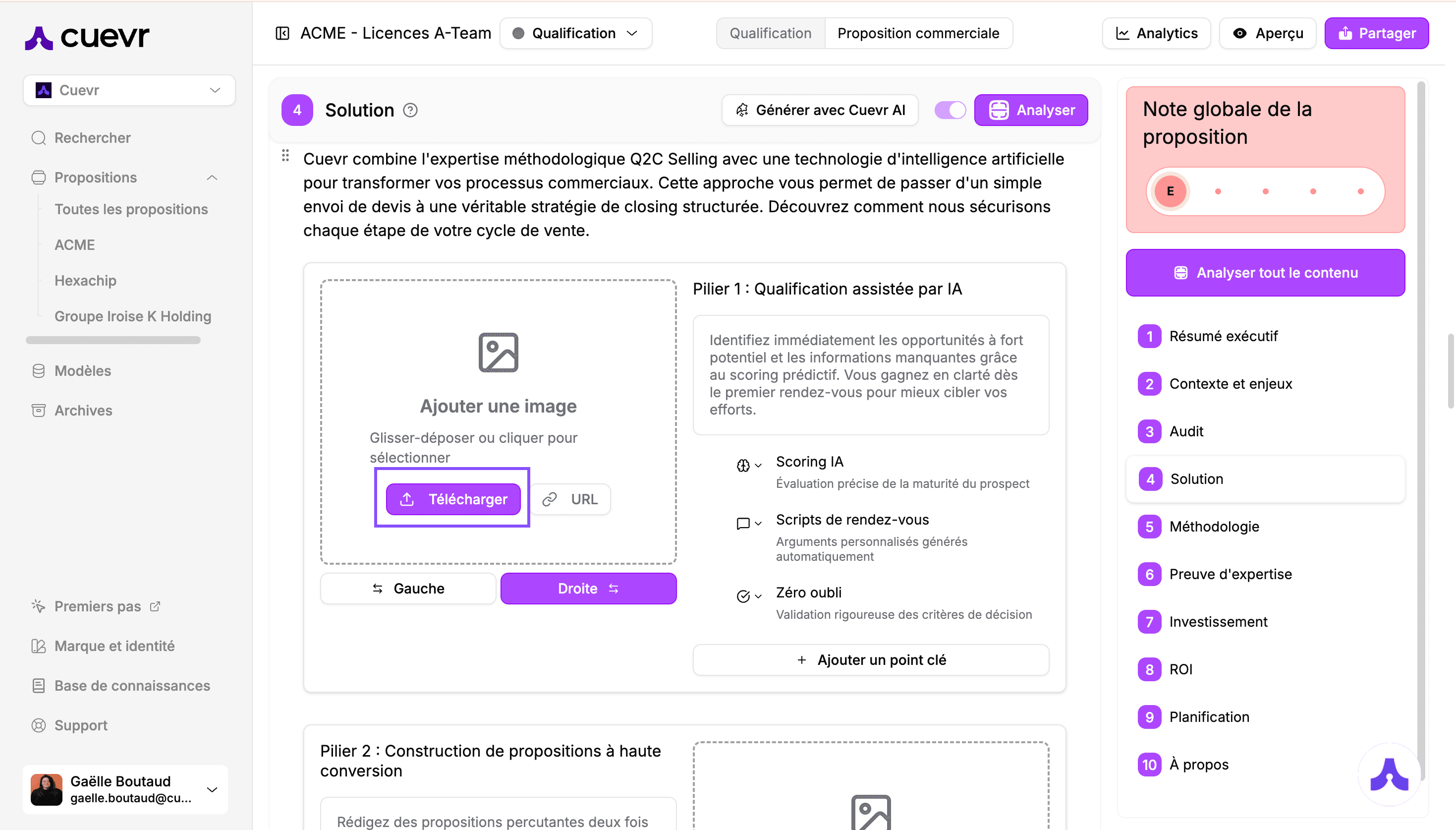This screenshot has height=830, width=1456.
Task: Toggle the switch next to Analyser
Action: click(x=950, y=110)
